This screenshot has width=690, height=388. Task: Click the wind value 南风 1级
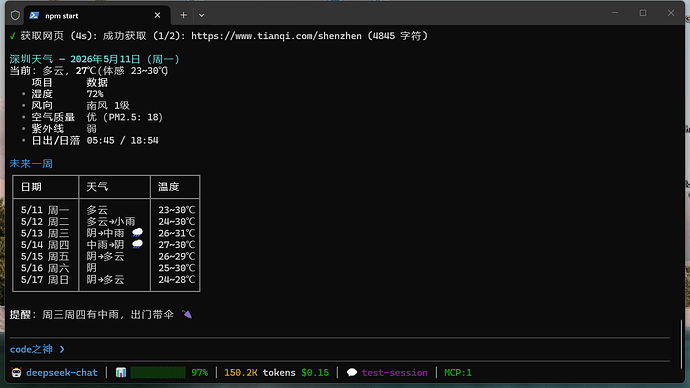(108, 106)
